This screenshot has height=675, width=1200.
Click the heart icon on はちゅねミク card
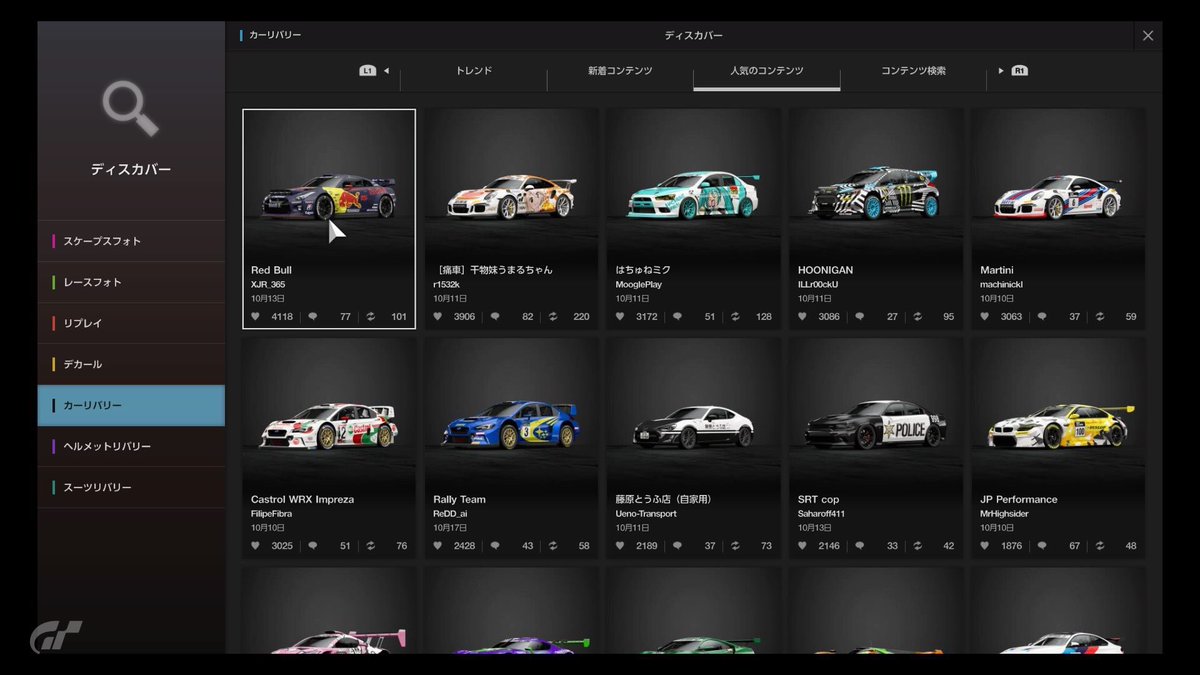619,317
